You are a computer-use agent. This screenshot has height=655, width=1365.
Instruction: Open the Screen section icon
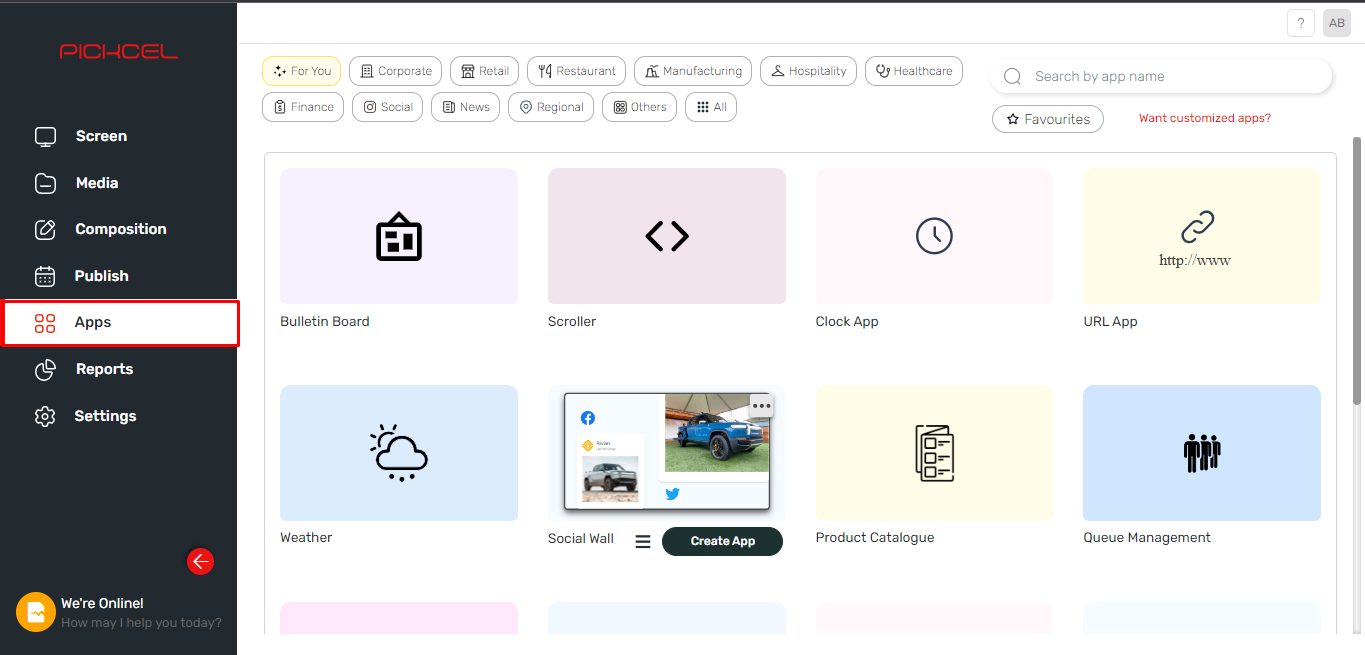pos(45,137)
